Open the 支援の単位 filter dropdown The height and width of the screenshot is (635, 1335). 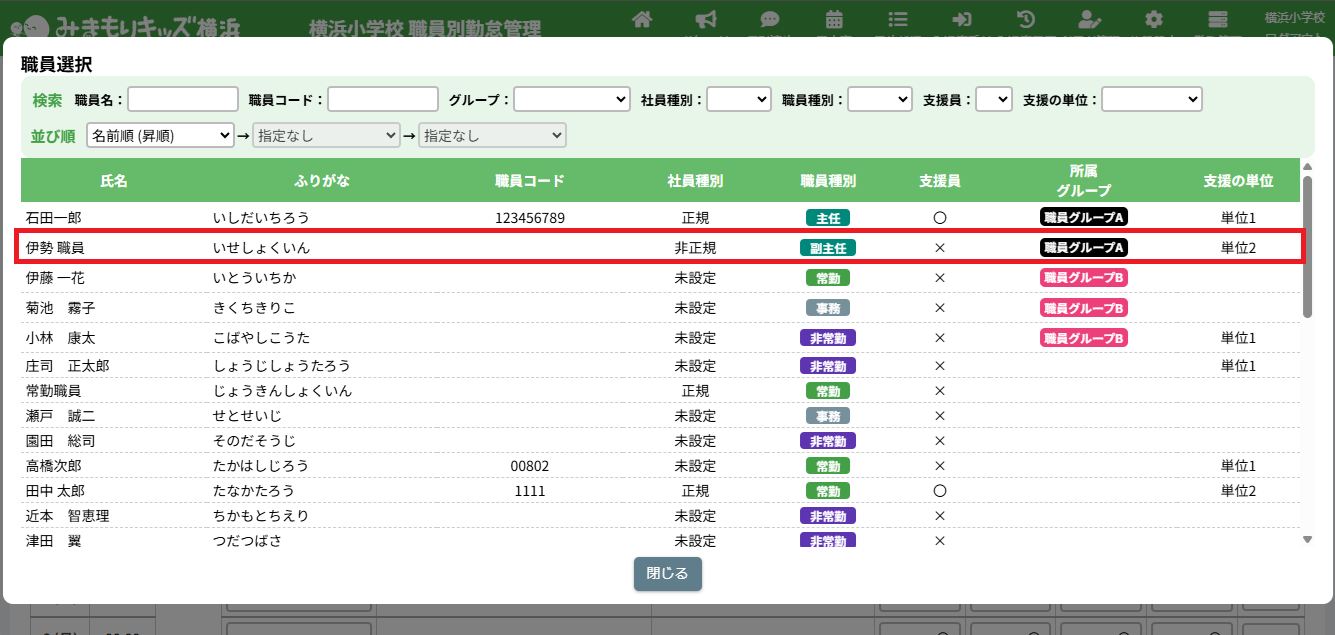pos(1152,99)
